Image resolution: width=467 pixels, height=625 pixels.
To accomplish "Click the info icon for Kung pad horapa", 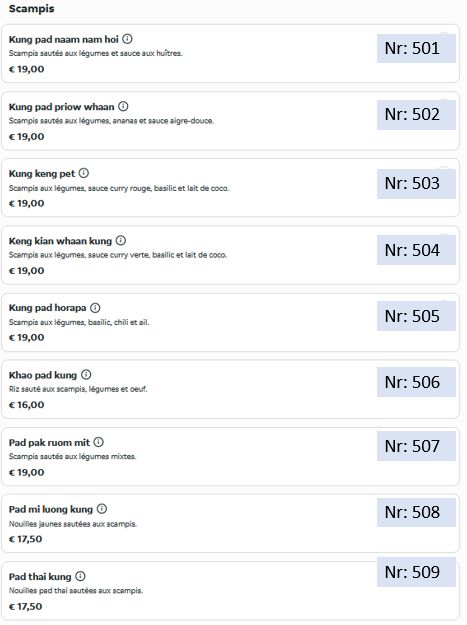I will 95,308.
